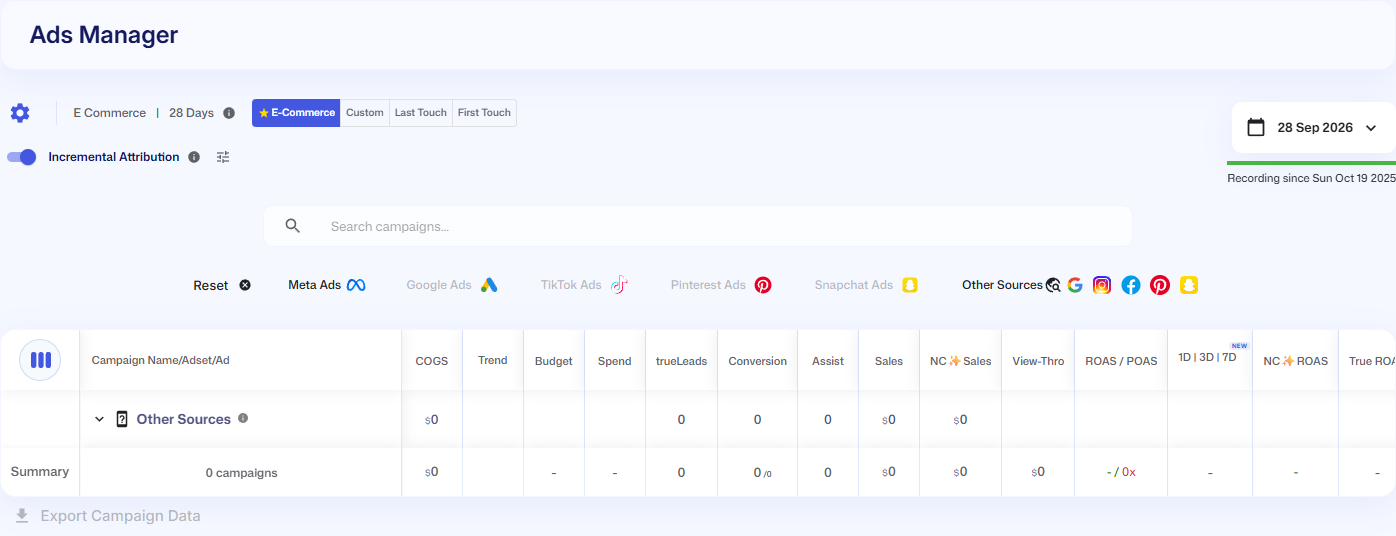Click the Spend column header
1396x536 pixels.
[x=615, y=361]
